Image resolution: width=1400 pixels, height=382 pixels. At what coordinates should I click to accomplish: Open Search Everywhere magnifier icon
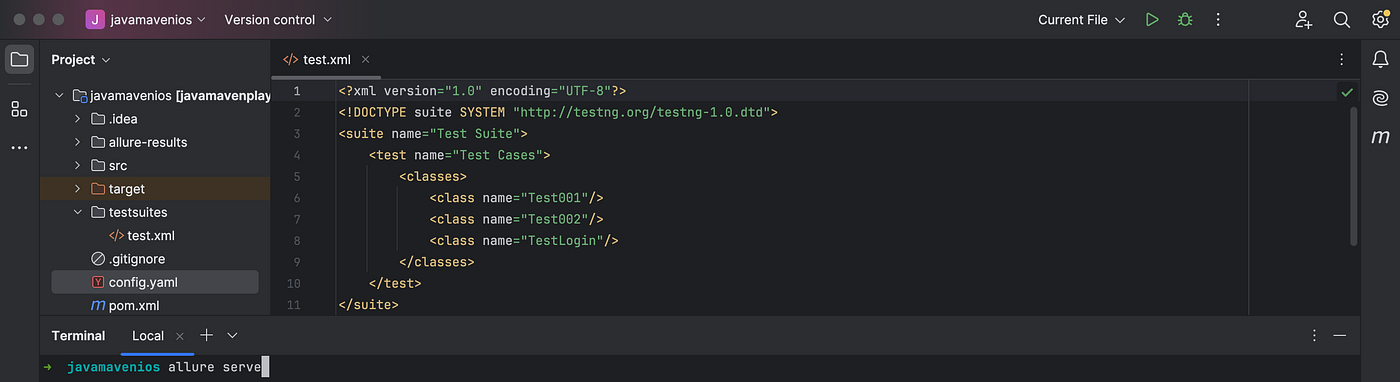1342,20
